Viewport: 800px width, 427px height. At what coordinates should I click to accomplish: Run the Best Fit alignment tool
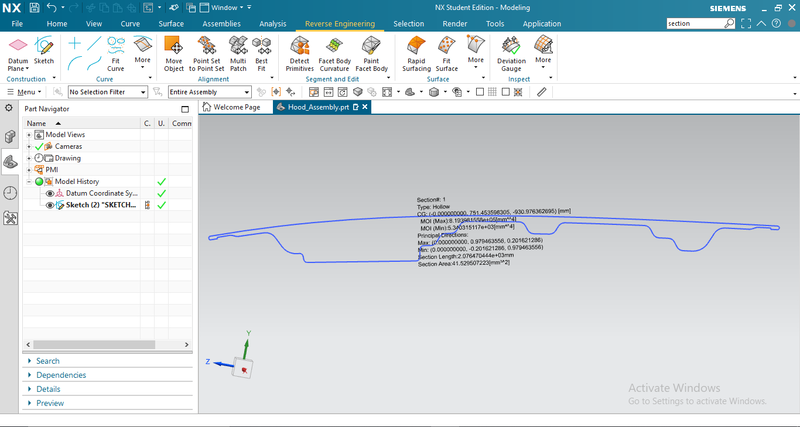(262, 54)
